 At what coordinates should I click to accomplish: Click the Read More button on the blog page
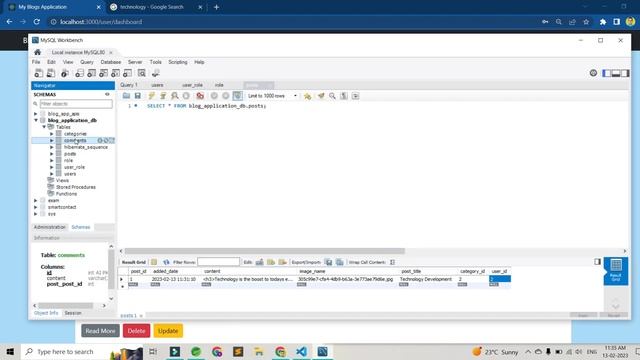click(100, 331)
